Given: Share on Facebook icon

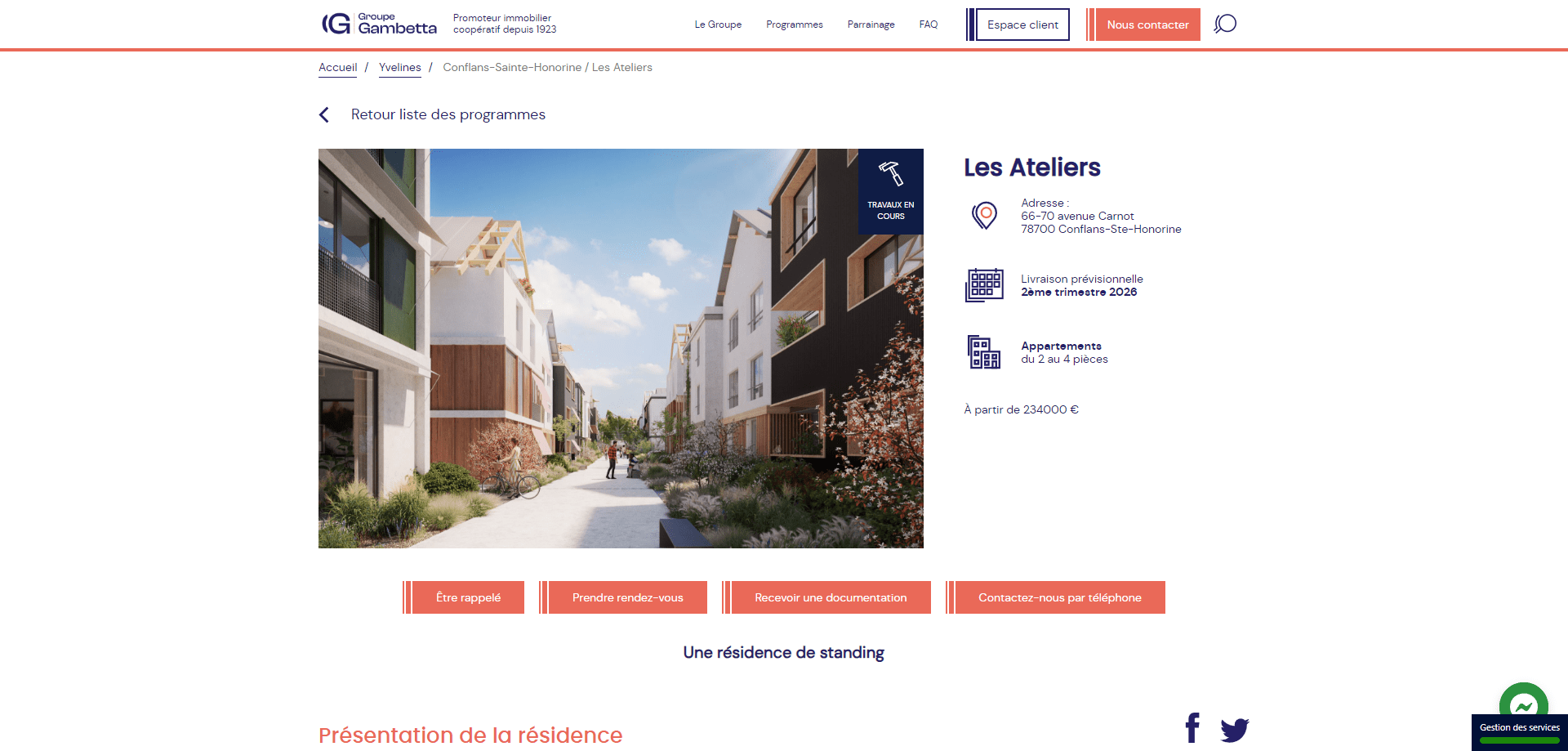Looking at the screenshot, I should click(x=1192, y=727).
